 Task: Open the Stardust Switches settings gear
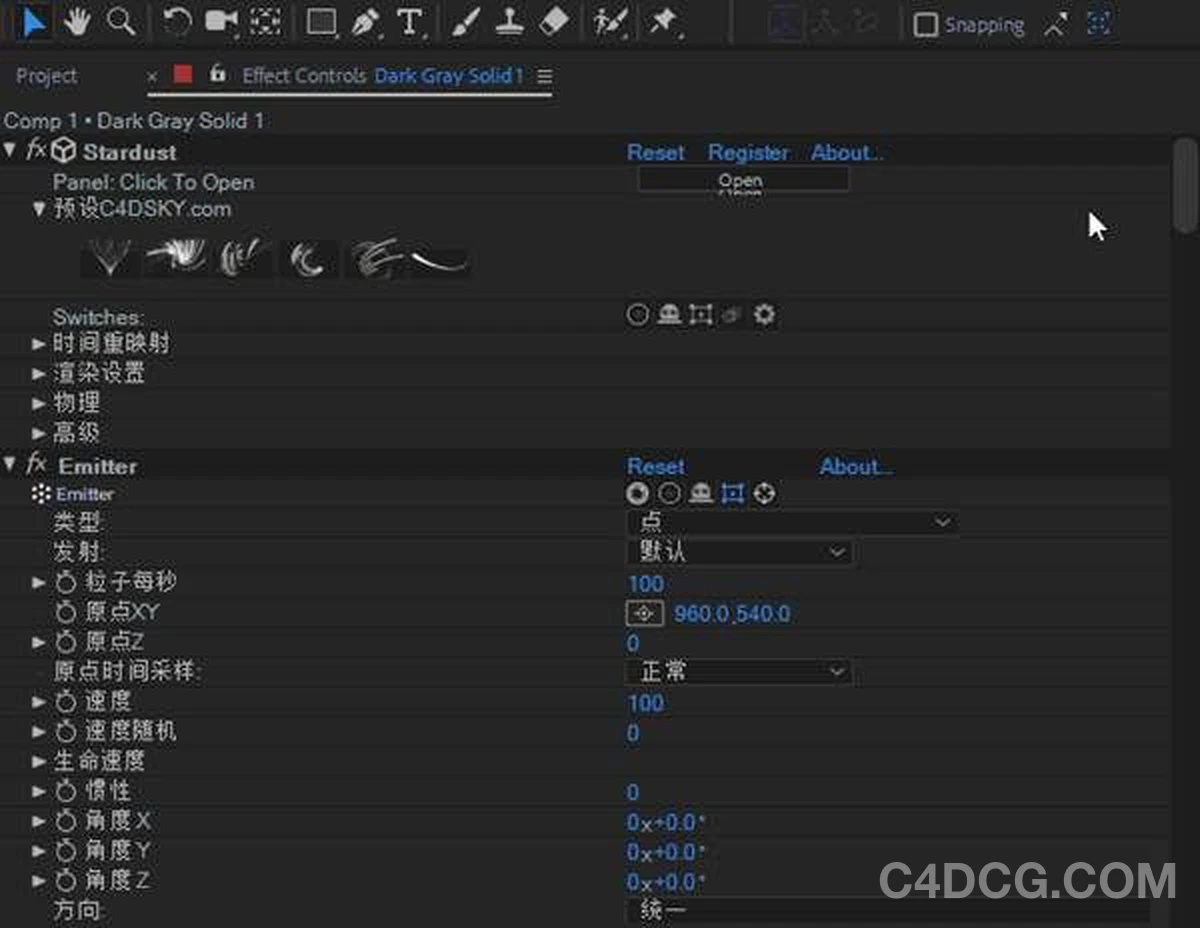[x=765, y=314]
